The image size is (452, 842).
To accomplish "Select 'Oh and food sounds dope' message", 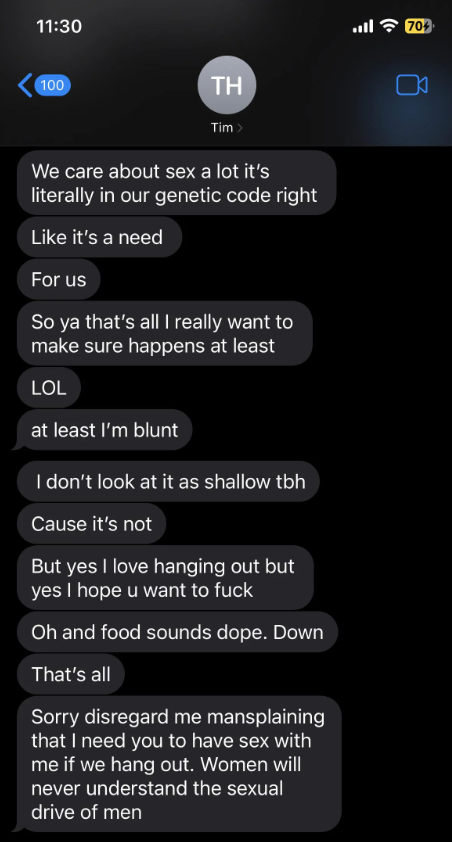I will pyautogui.click(x=178, y=632).
